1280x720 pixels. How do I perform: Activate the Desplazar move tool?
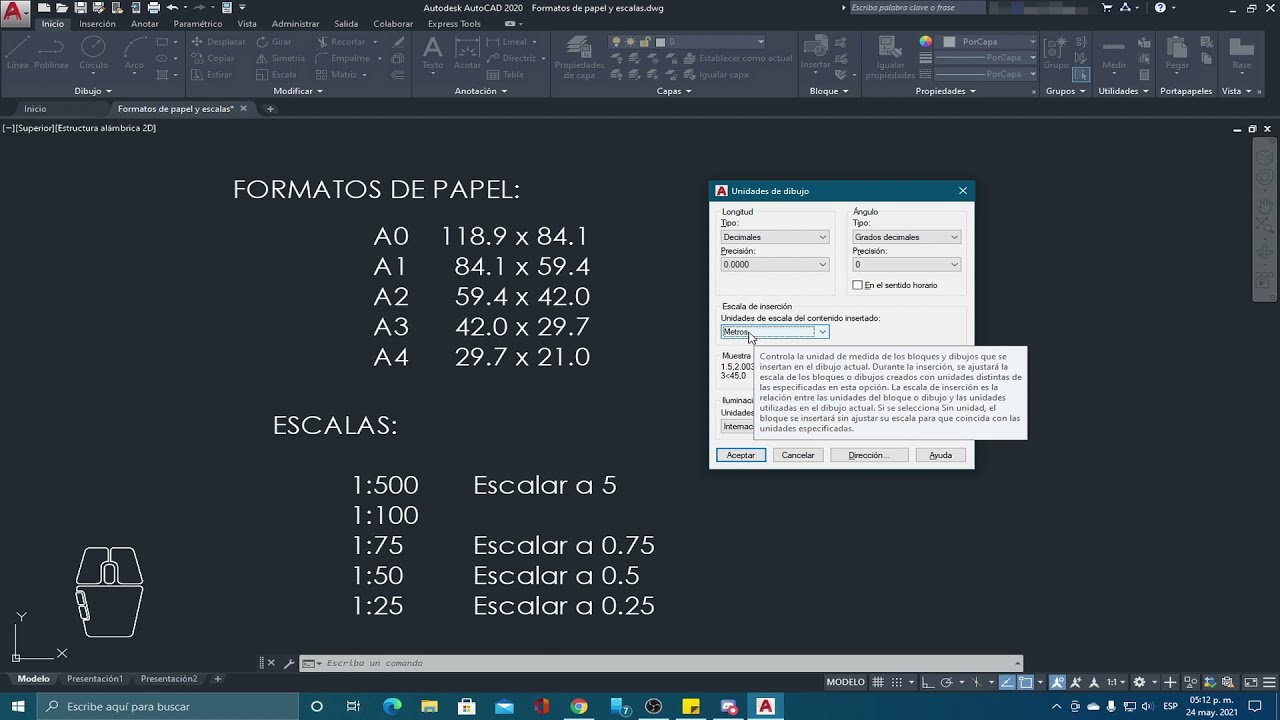(x=218, y=42)
